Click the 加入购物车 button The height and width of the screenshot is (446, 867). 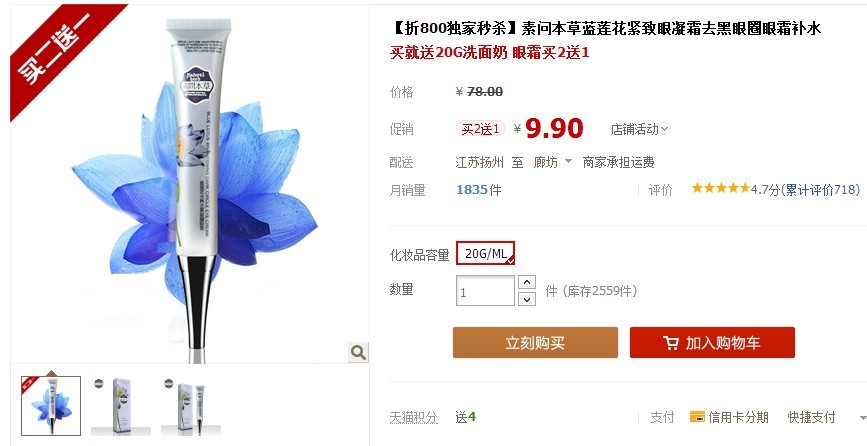[712, 343]
